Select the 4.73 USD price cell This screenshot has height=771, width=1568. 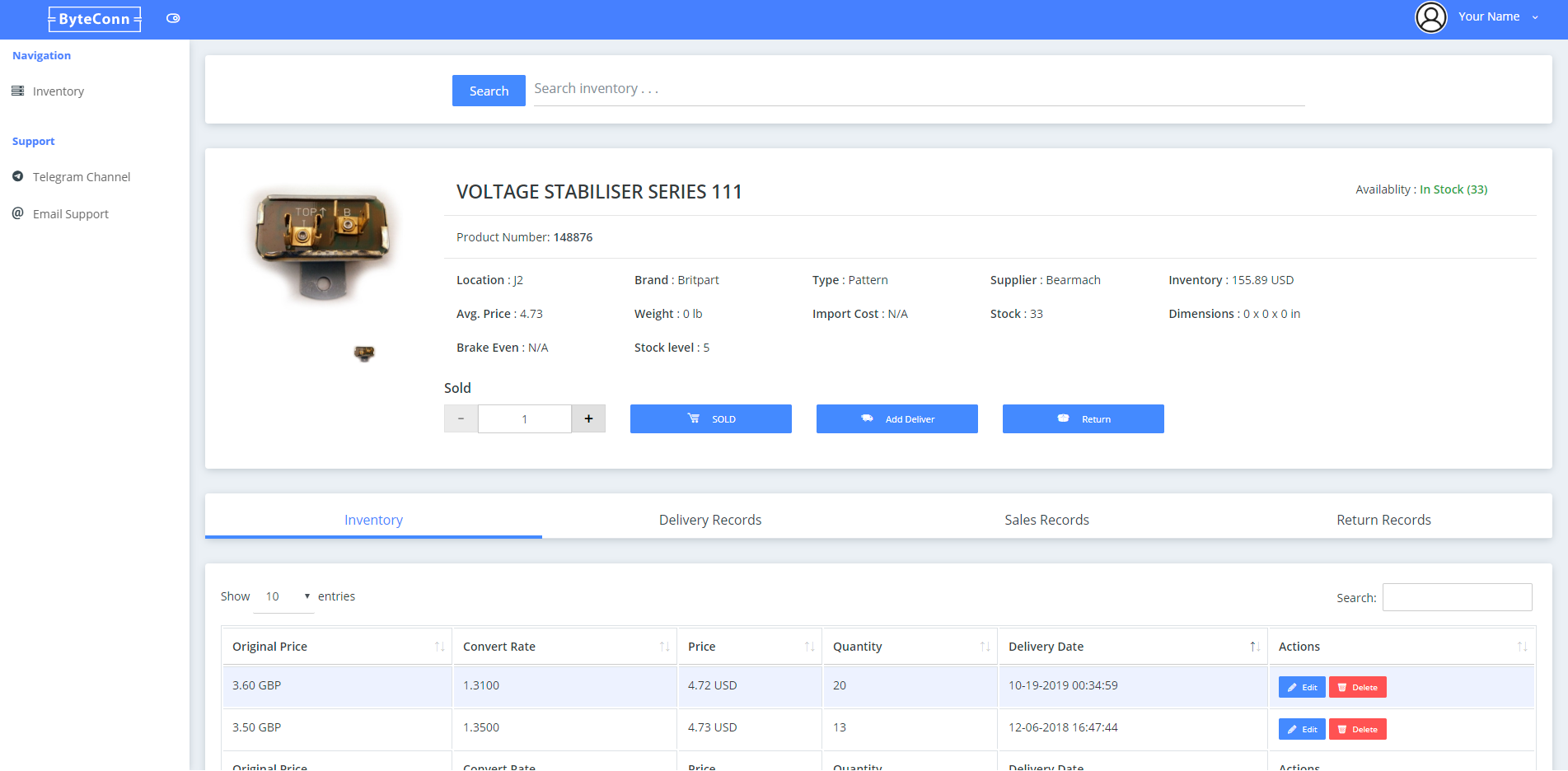point(750,728)
